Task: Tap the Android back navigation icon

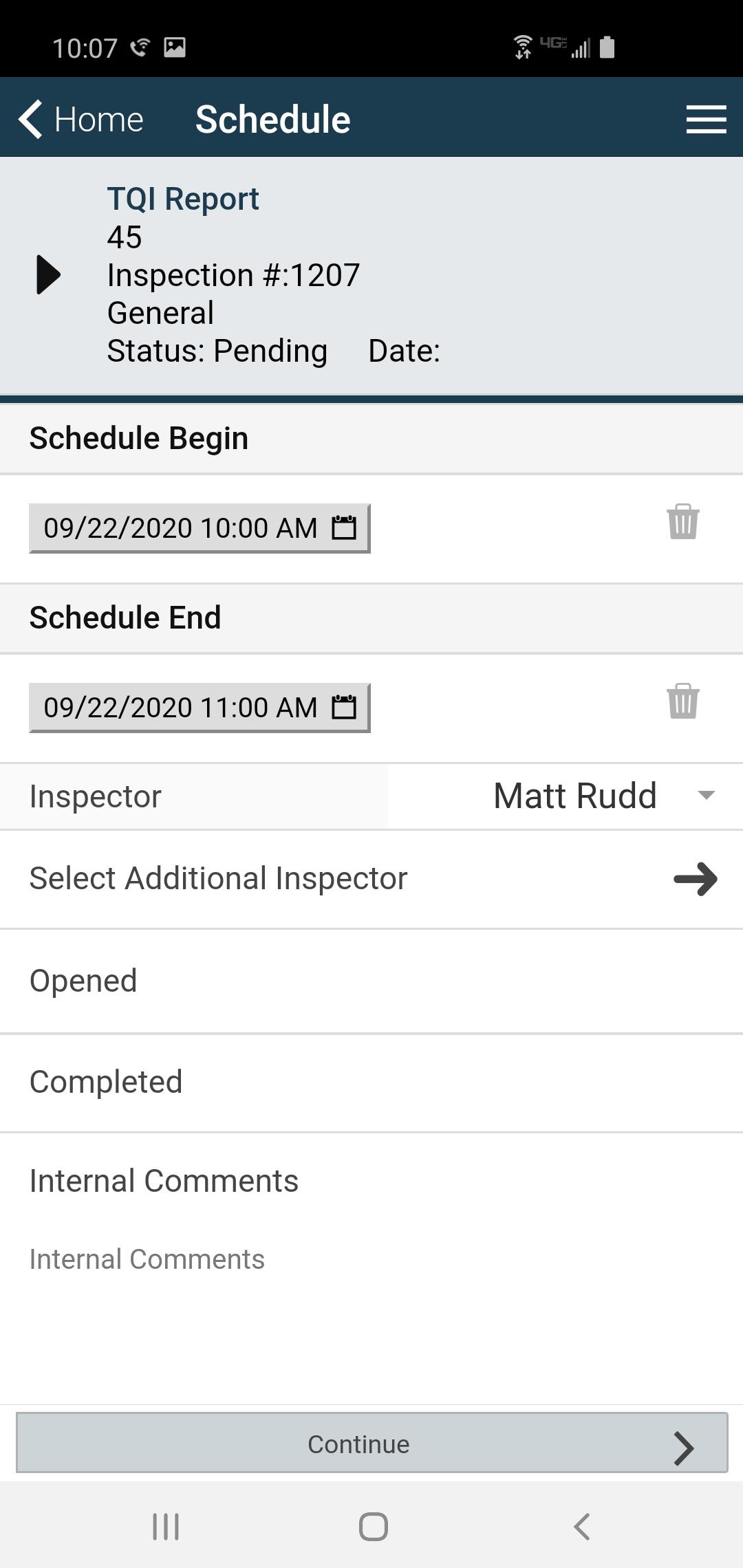Action: [x=582, y=1527]
